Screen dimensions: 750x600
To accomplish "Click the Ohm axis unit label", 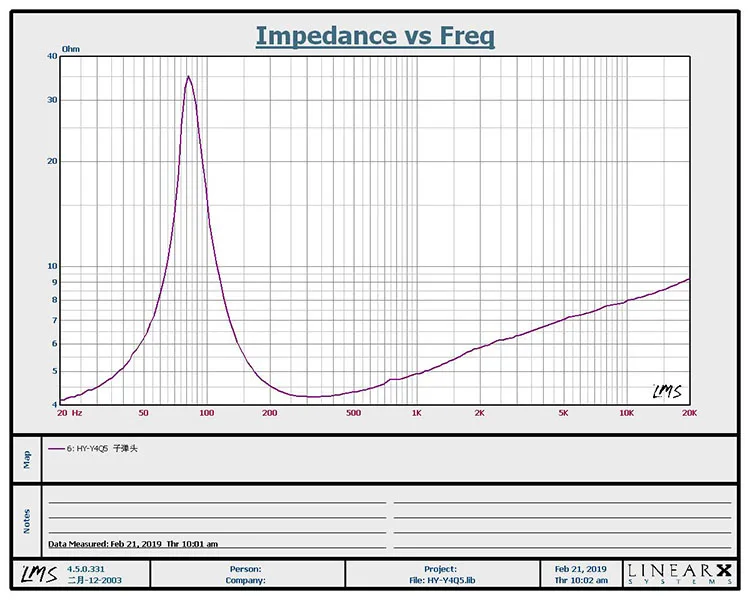I will [71, 49].
